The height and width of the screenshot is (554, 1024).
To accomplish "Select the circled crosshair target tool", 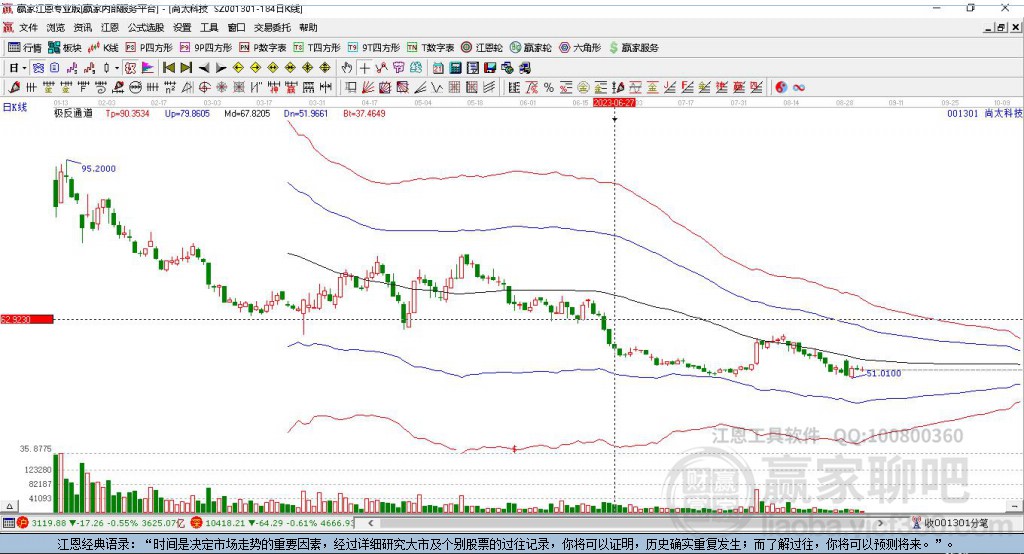I will click(204, 87).
